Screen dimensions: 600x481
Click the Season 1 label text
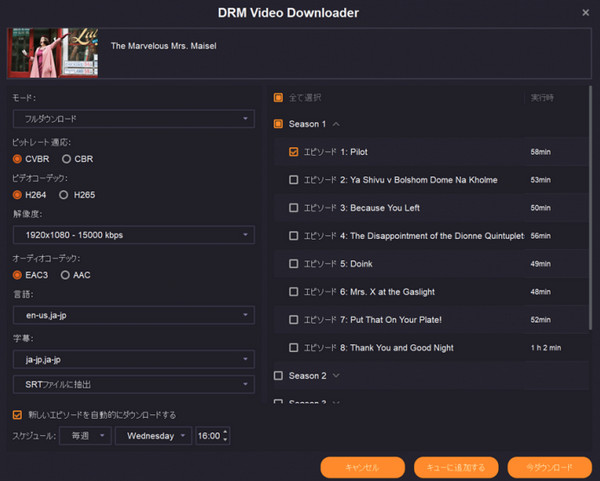307,124
